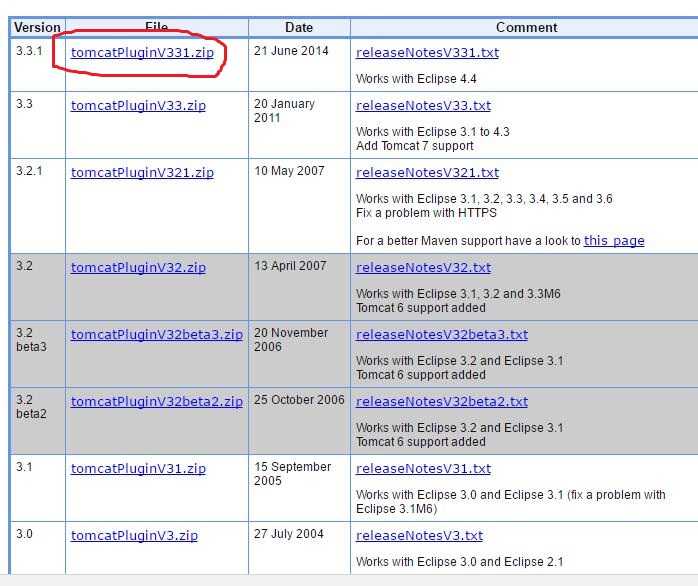This screenshot has width=698, height=586.
Task: Download tomcatPluginV33.zip file
Action: click(138, 106)
